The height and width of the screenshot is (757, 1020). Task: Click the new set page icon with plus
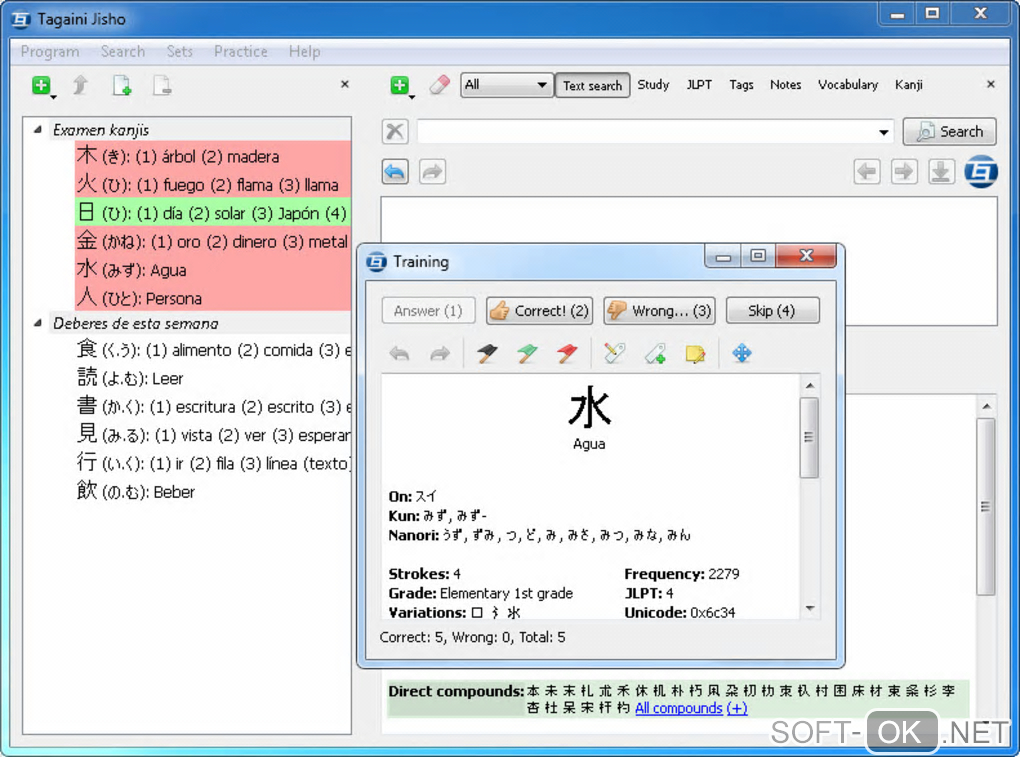click(122, 85)
